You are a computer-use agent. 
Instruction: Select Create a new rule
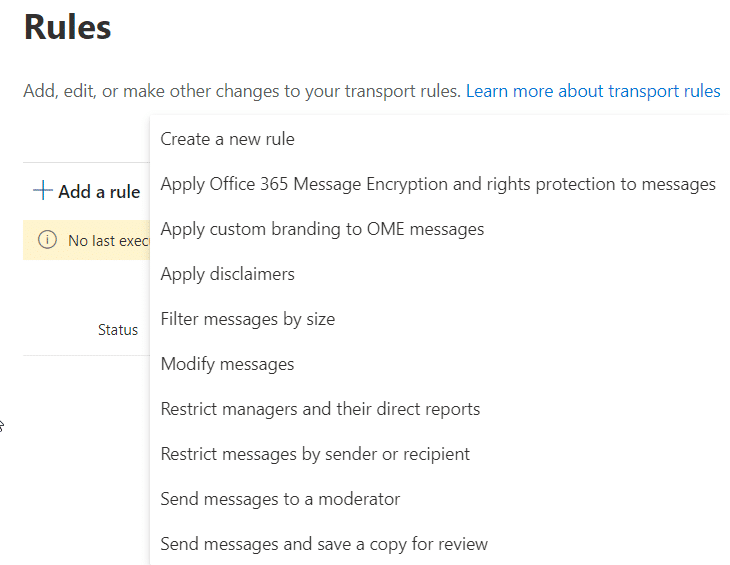pyautogui.click(x=227, y=139)
